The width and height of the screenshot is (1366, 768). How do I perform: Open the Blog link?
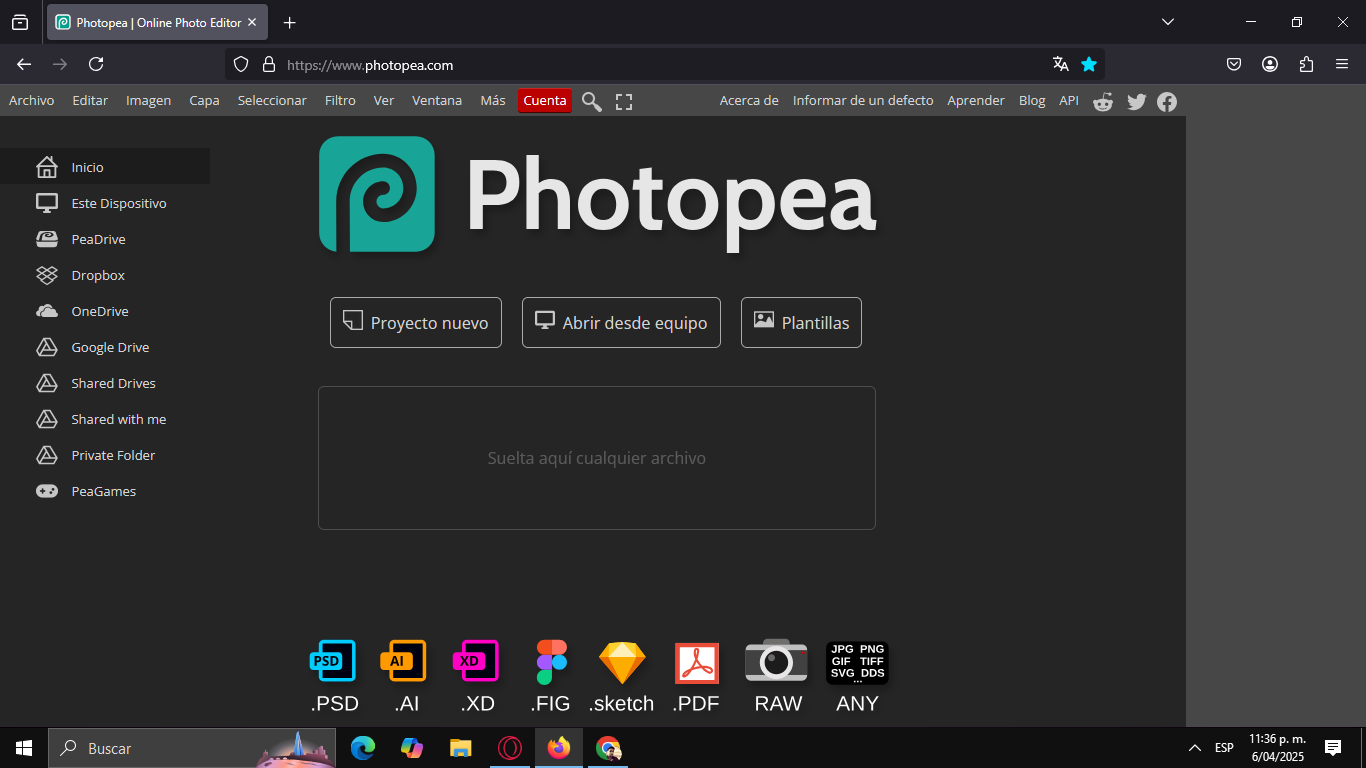pos(1032,100)
